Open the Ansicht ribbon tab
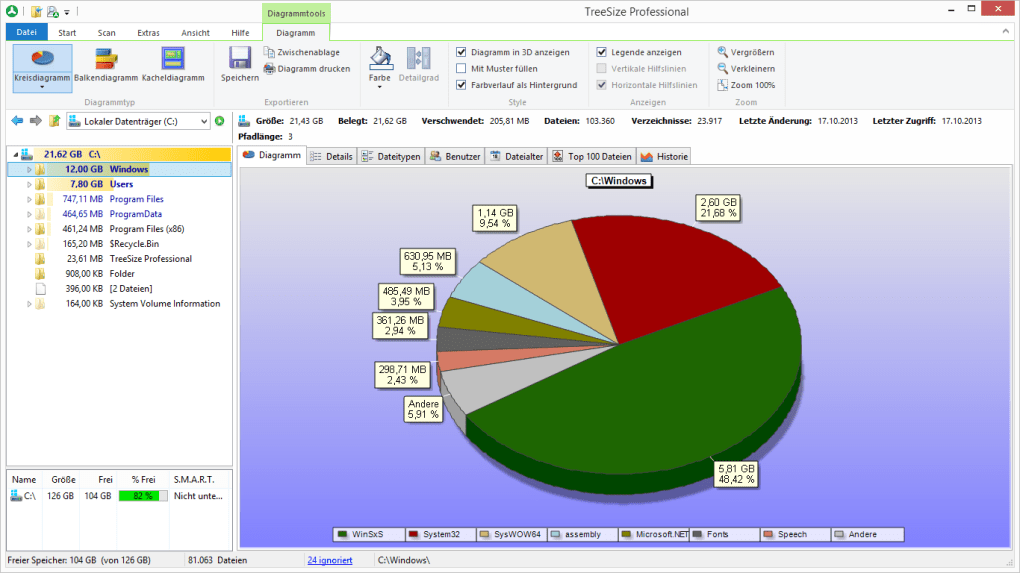Image resolution: width=1020 pixels, height=573 pixels. (x=195, y=33)
